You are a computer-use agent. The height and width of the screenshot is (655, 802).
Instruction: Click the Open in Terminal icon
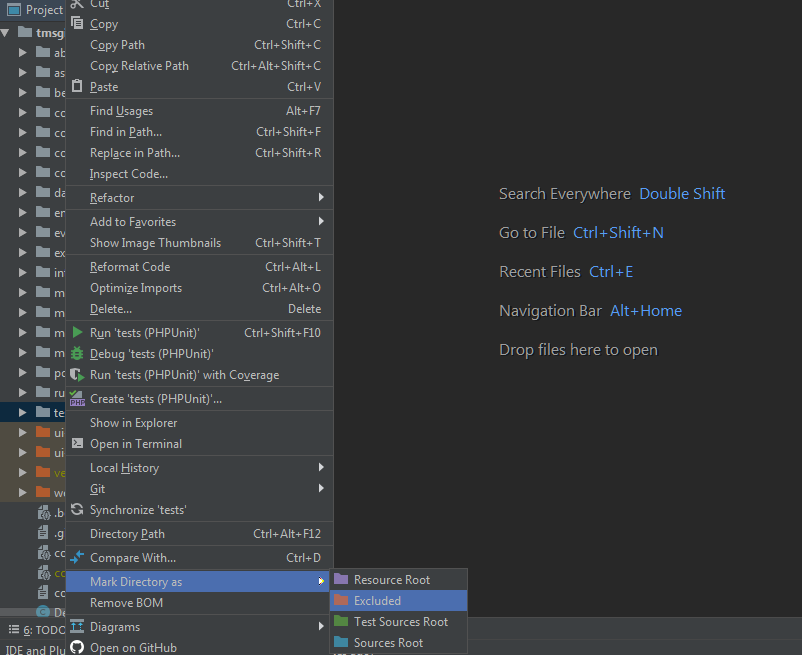coord(77,443)
